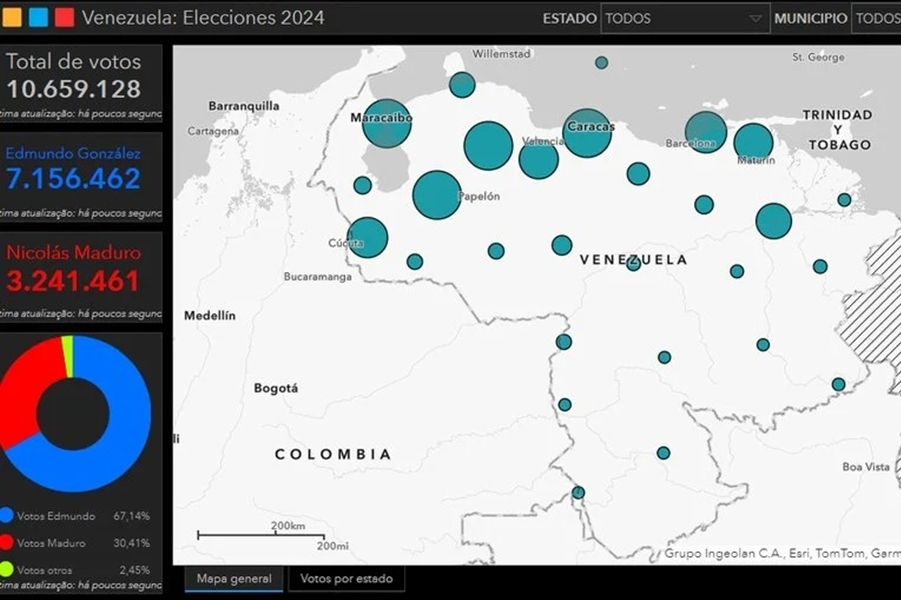Open the MUNICIPIO dropdown

point(878,18)
